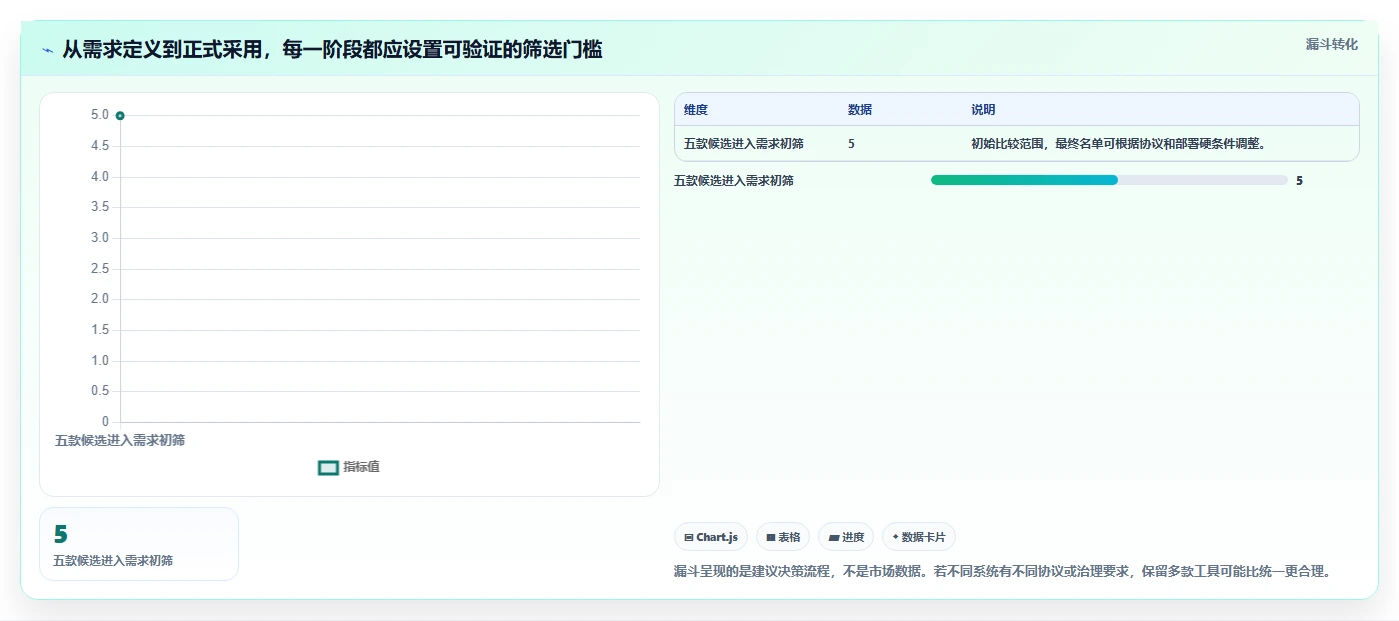
Task: Click the data point at 5.0 on the chart
Action: pos(120,116)
